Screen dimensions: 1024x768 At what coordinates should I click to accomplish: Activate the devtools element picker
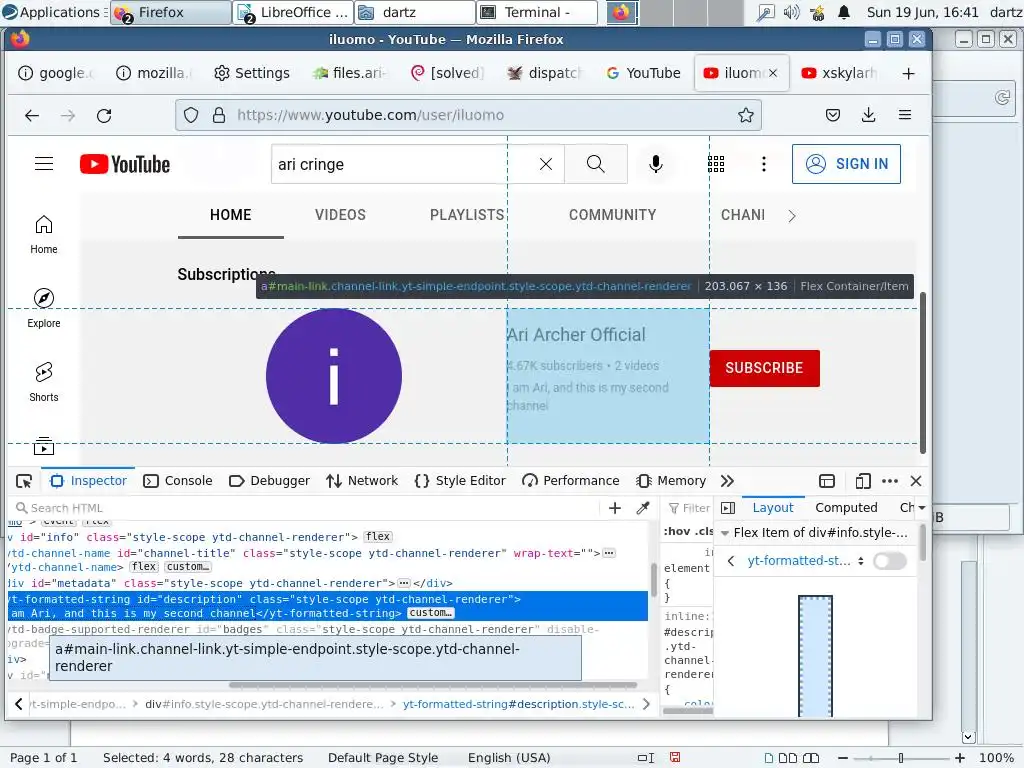(24, 481)
